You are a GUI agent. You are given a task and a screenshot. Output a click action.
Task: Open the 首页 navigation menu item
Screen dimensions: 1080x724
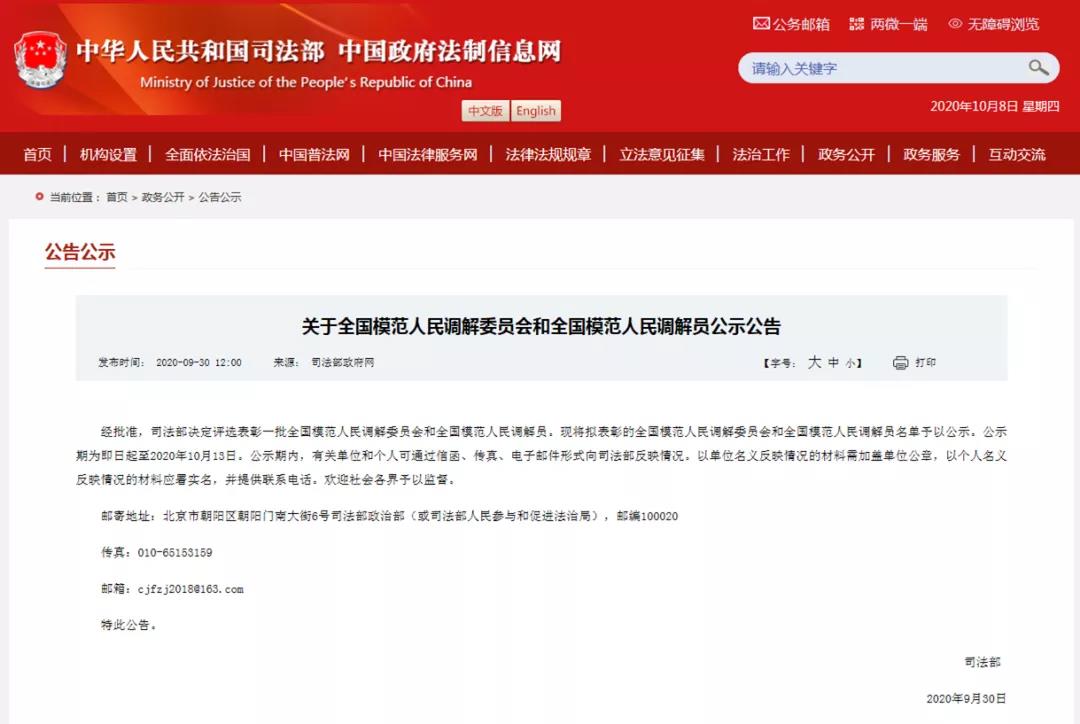(x=37, y=154)
